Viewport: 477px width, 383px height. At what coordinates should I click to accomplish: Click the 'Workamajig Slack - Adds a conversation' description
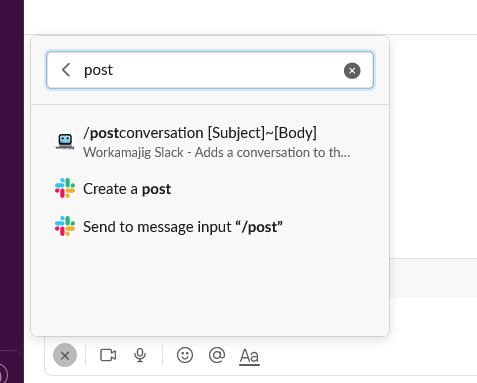[x=217, y=153]
